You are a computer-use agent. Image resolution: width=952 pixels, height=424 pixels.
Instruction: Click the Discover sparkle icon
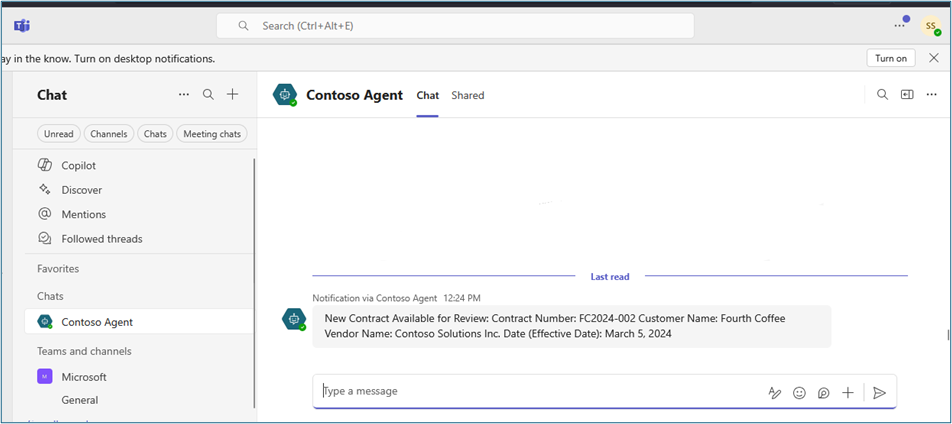[44, 190]
